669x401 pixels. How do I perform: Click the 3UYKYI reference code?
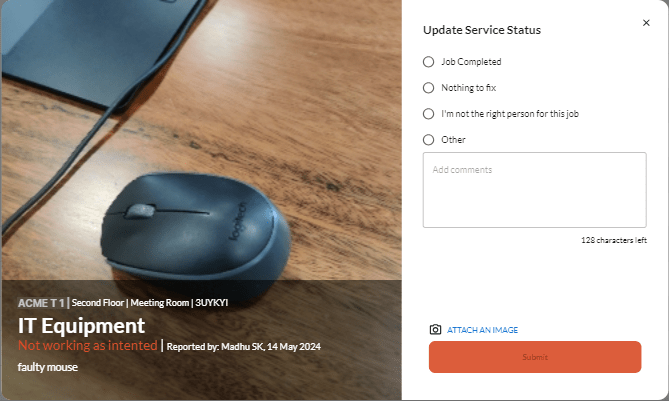tap(212, 303)
